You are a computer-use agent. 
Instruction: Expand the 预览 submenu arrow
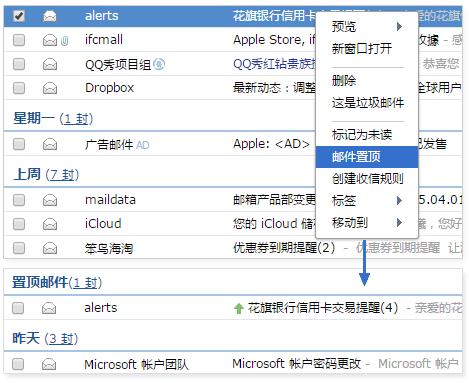pyautogui.click(x=399, y=26)
